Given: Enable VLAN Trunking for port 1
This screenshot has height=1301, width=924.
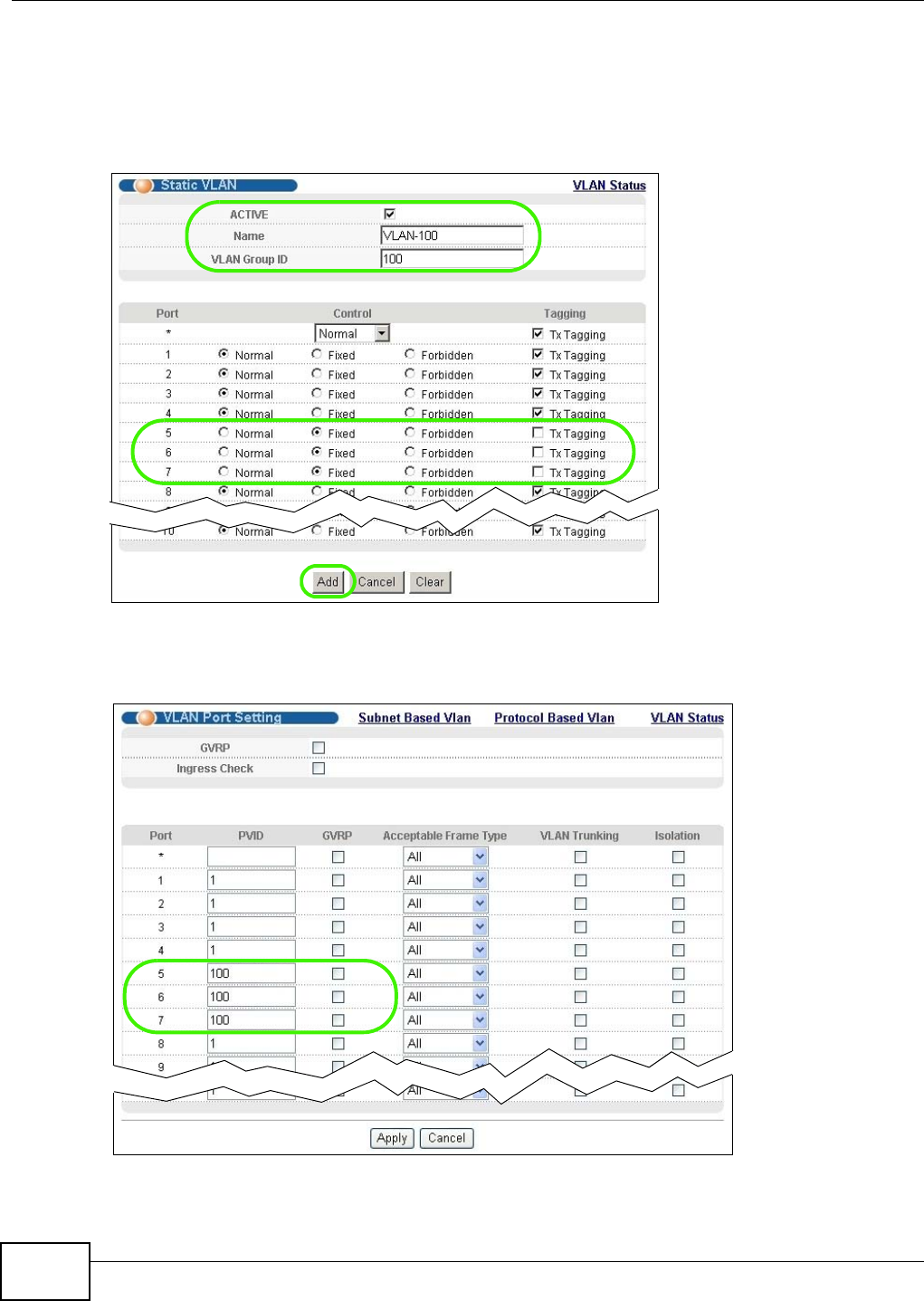Looking at the screenshot, I should 580,880.
